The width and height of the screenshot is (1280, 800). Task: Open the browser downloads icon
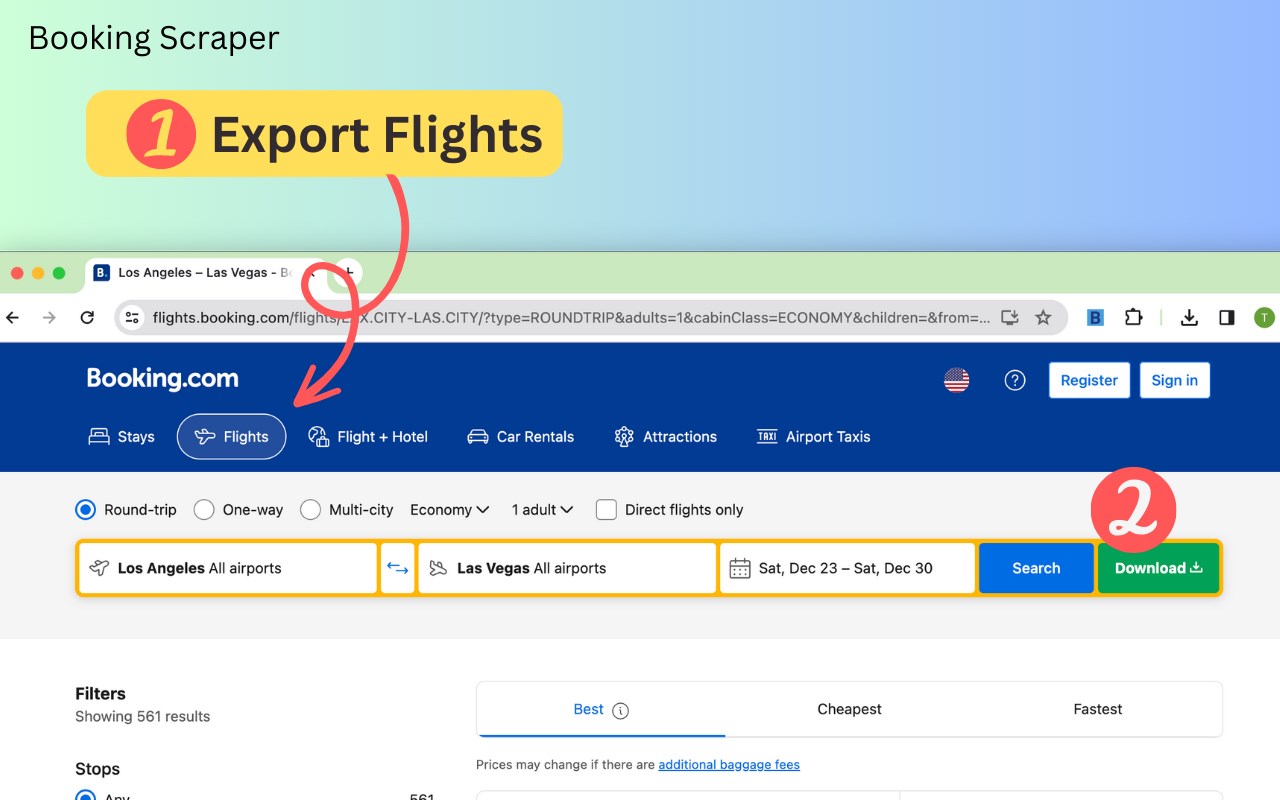coord(1189,318)
